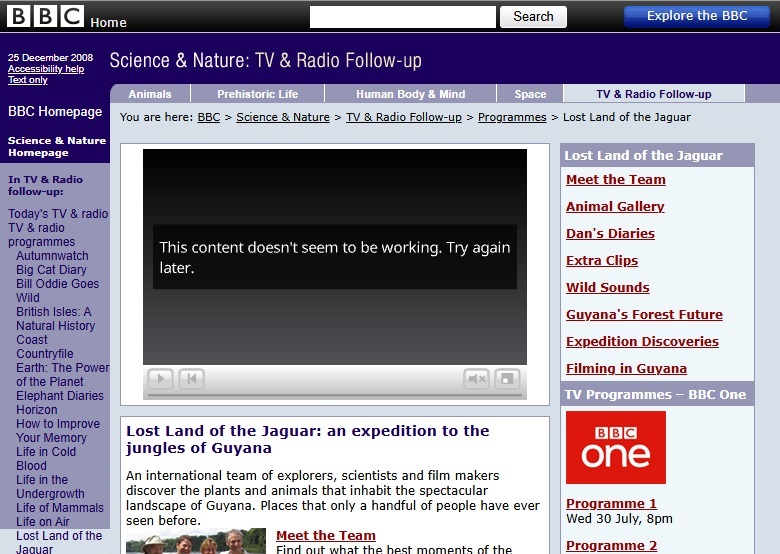Open Science & Nature Homepage link

click(x=57, y=147)
